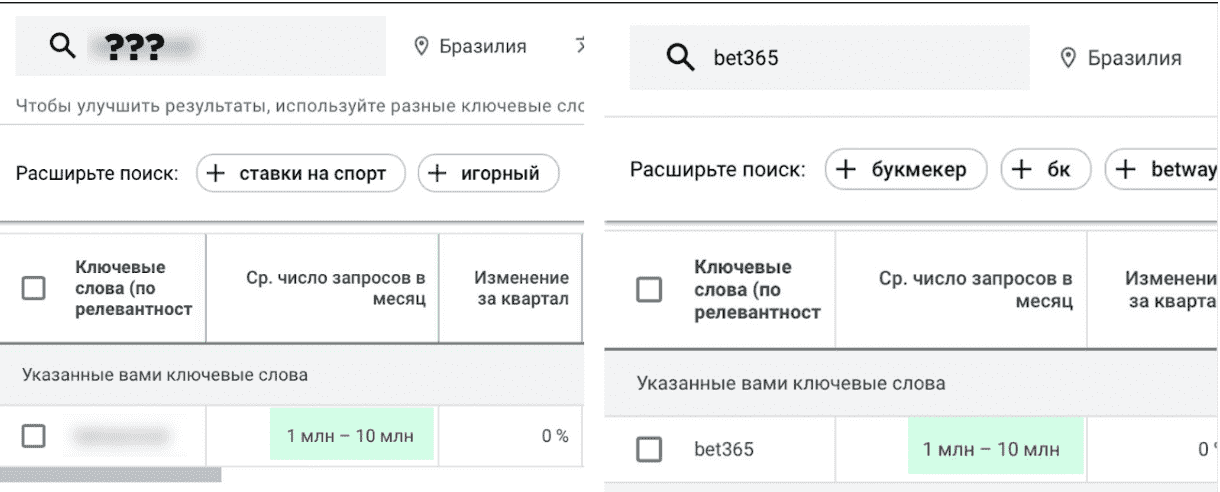Click location pin icon in left panel

(x=421, y=47)
